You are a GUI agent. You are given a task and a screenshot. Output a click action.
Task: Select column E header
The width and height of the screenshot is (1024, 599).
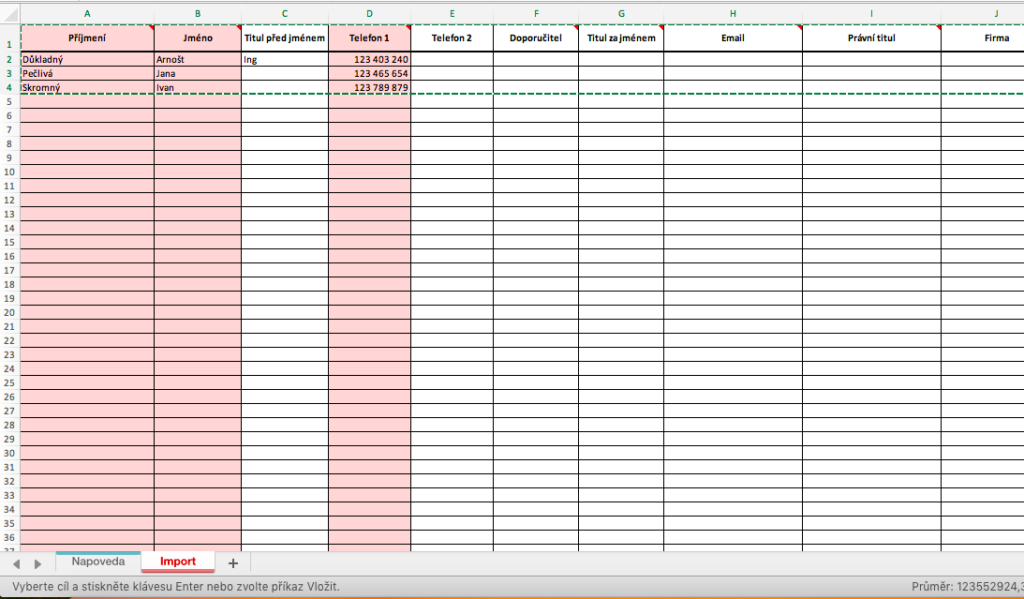452,14
